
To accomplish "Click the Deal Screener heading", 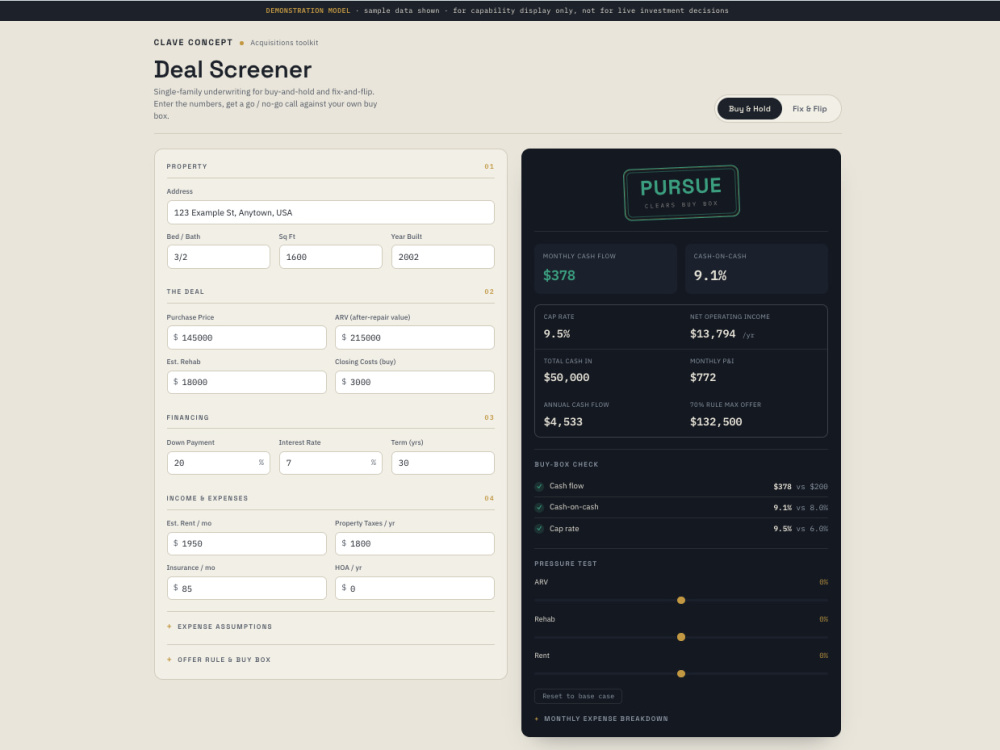I will [233, 70].
